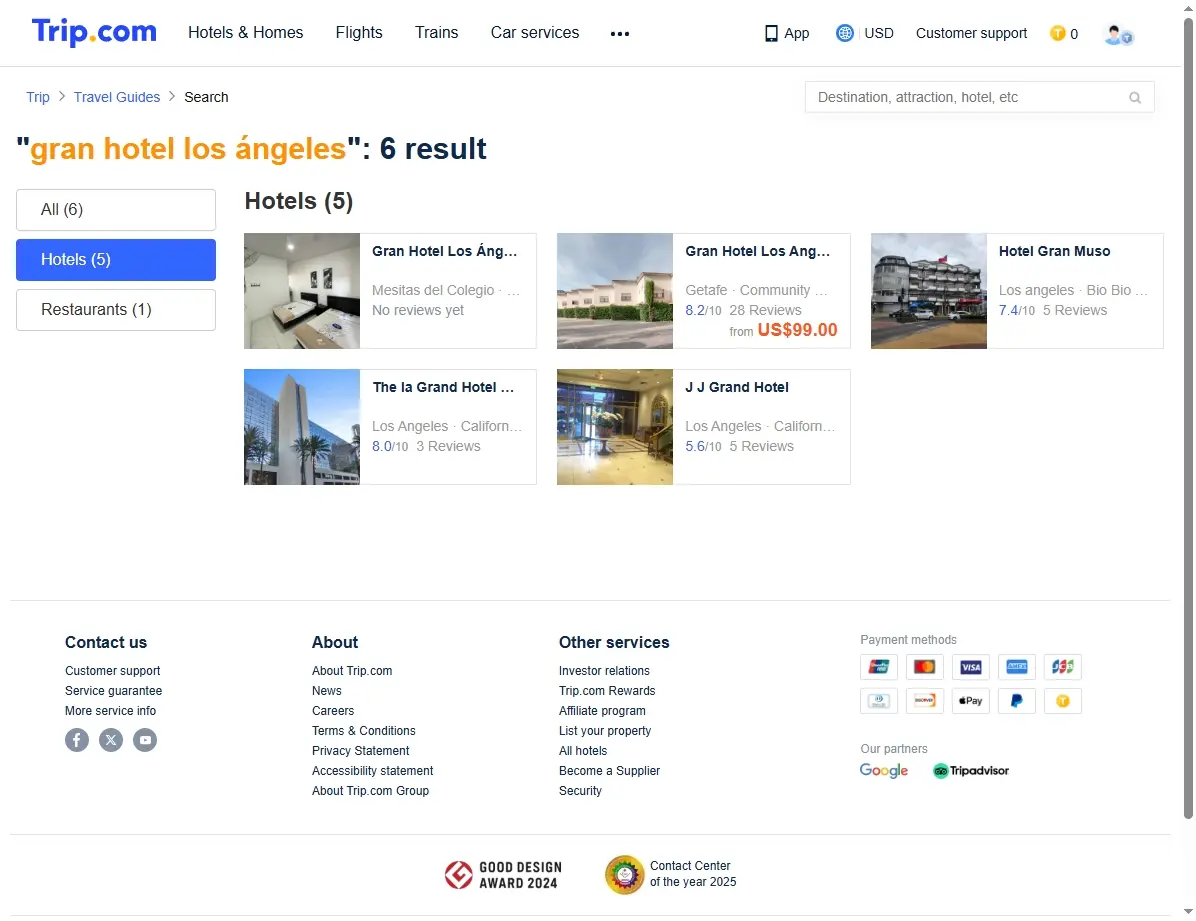Click the Mastercard payment icon
The height and width of the screenshot is (921, 1196).
924,667
